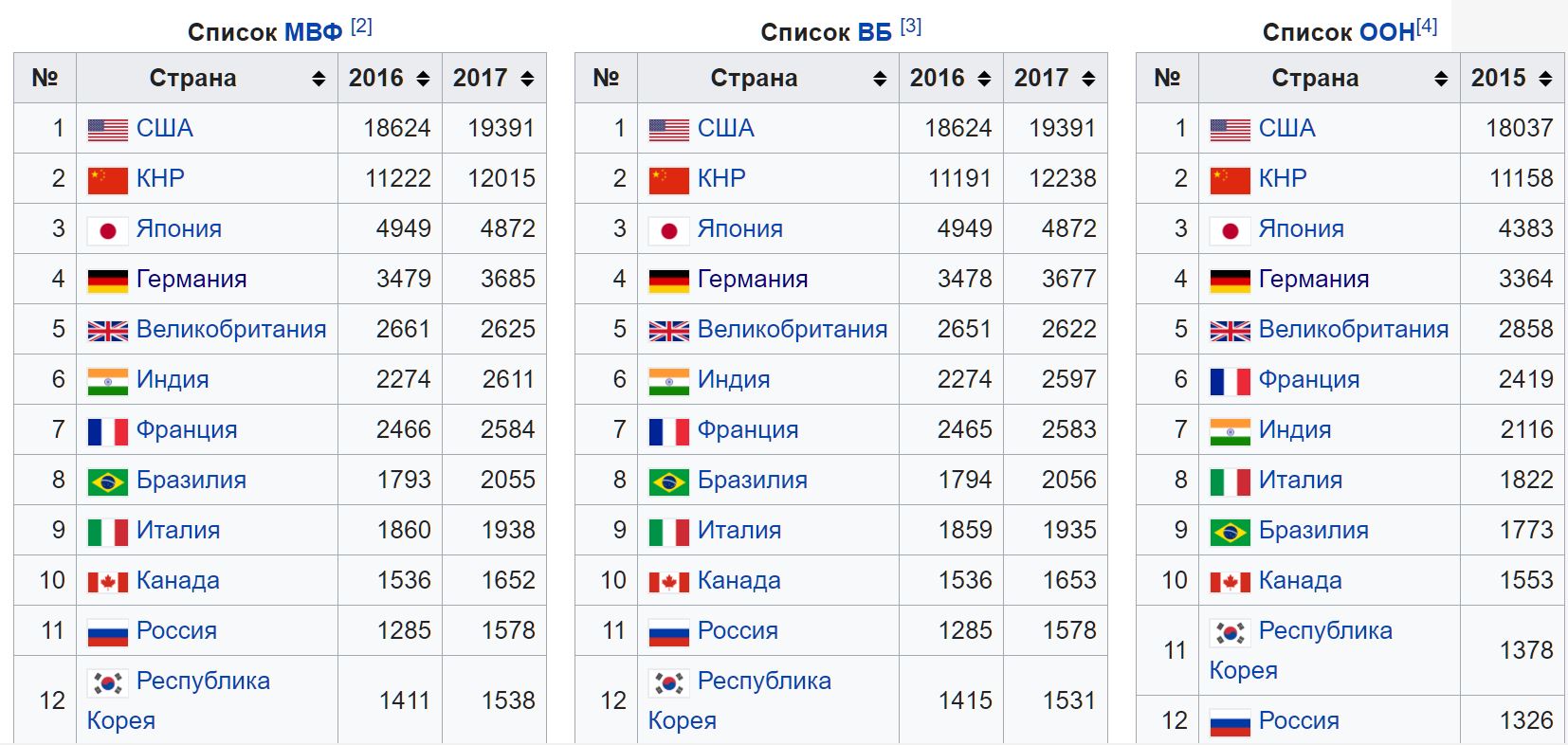Sort ООН table by 2015 column

point(1545,80)
